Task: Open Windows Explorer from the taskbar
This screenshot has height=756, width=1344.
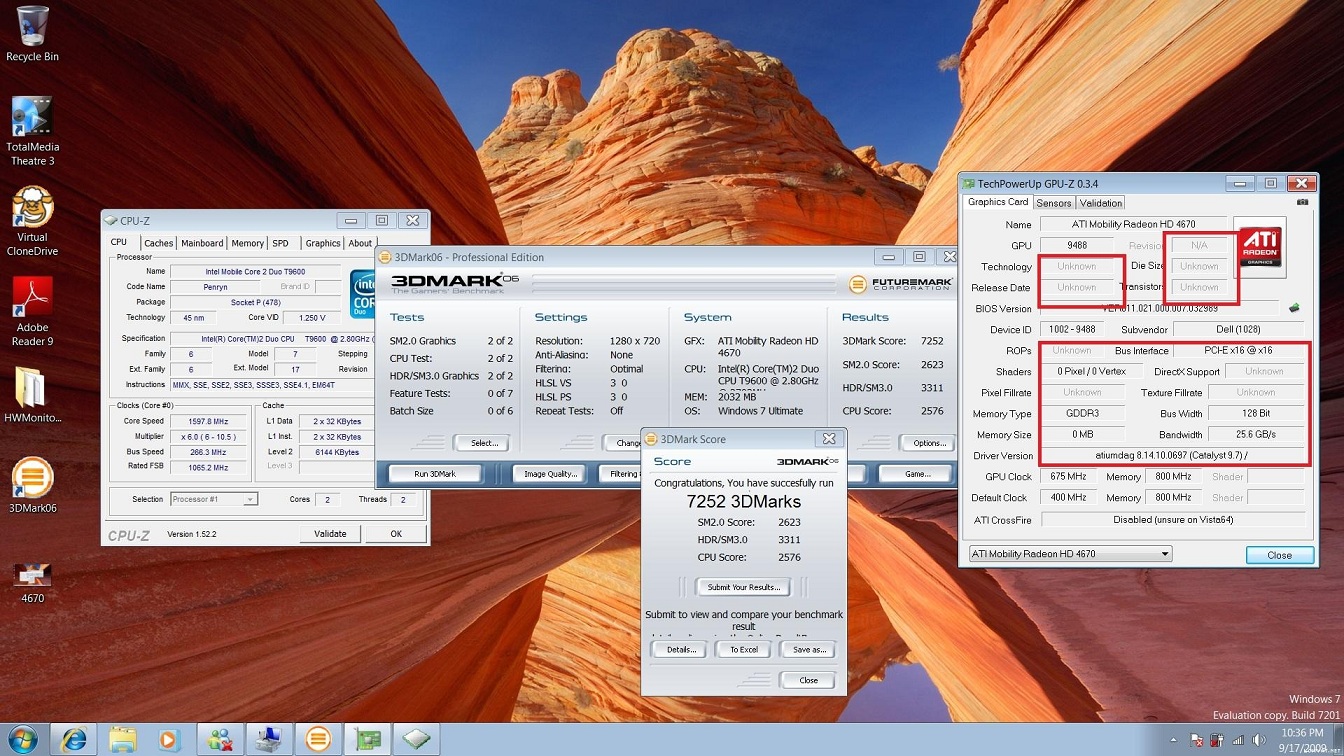Action: pos(122,739)
